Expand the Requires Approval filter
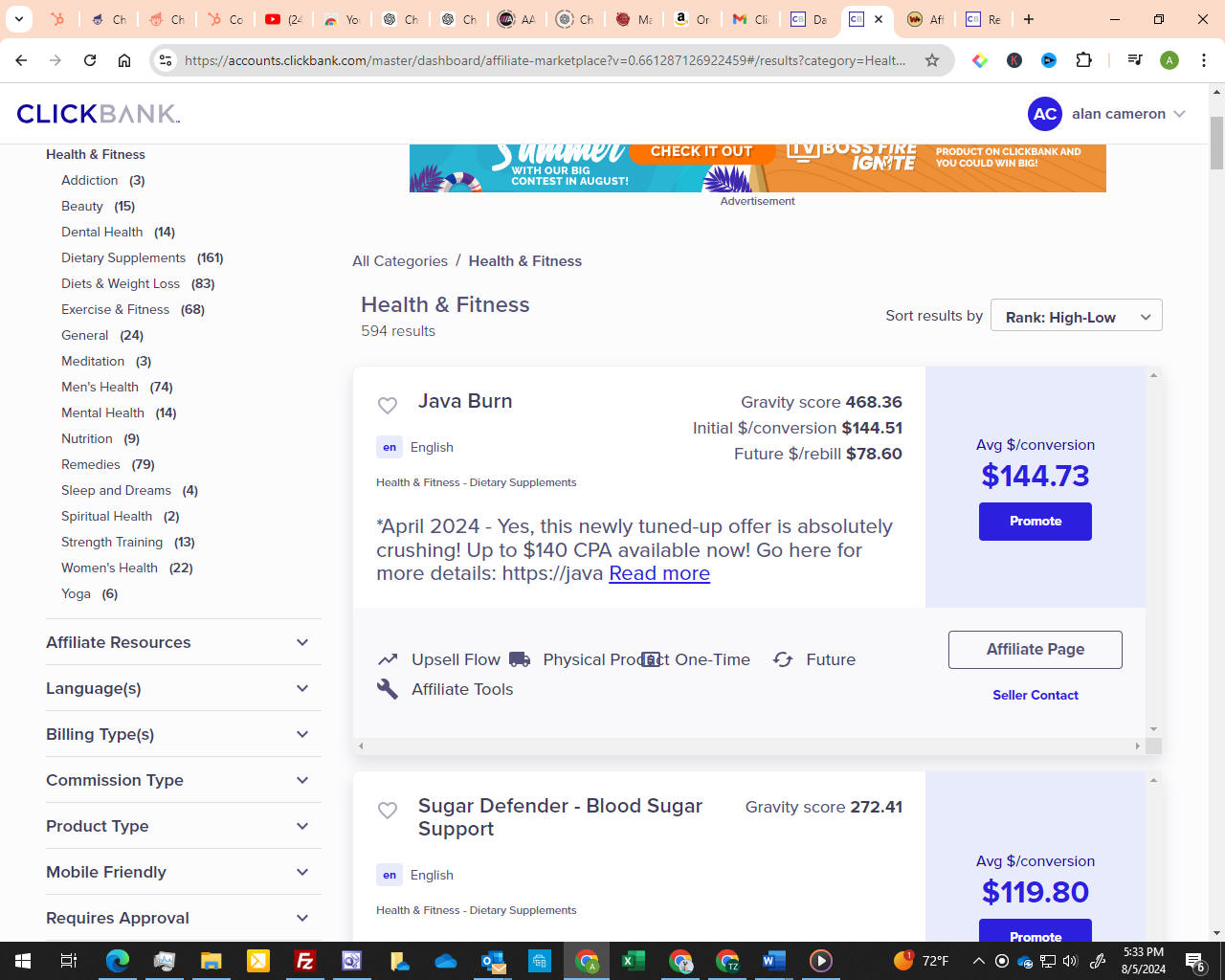The image size is (1225, 980). tap(183, 918)
